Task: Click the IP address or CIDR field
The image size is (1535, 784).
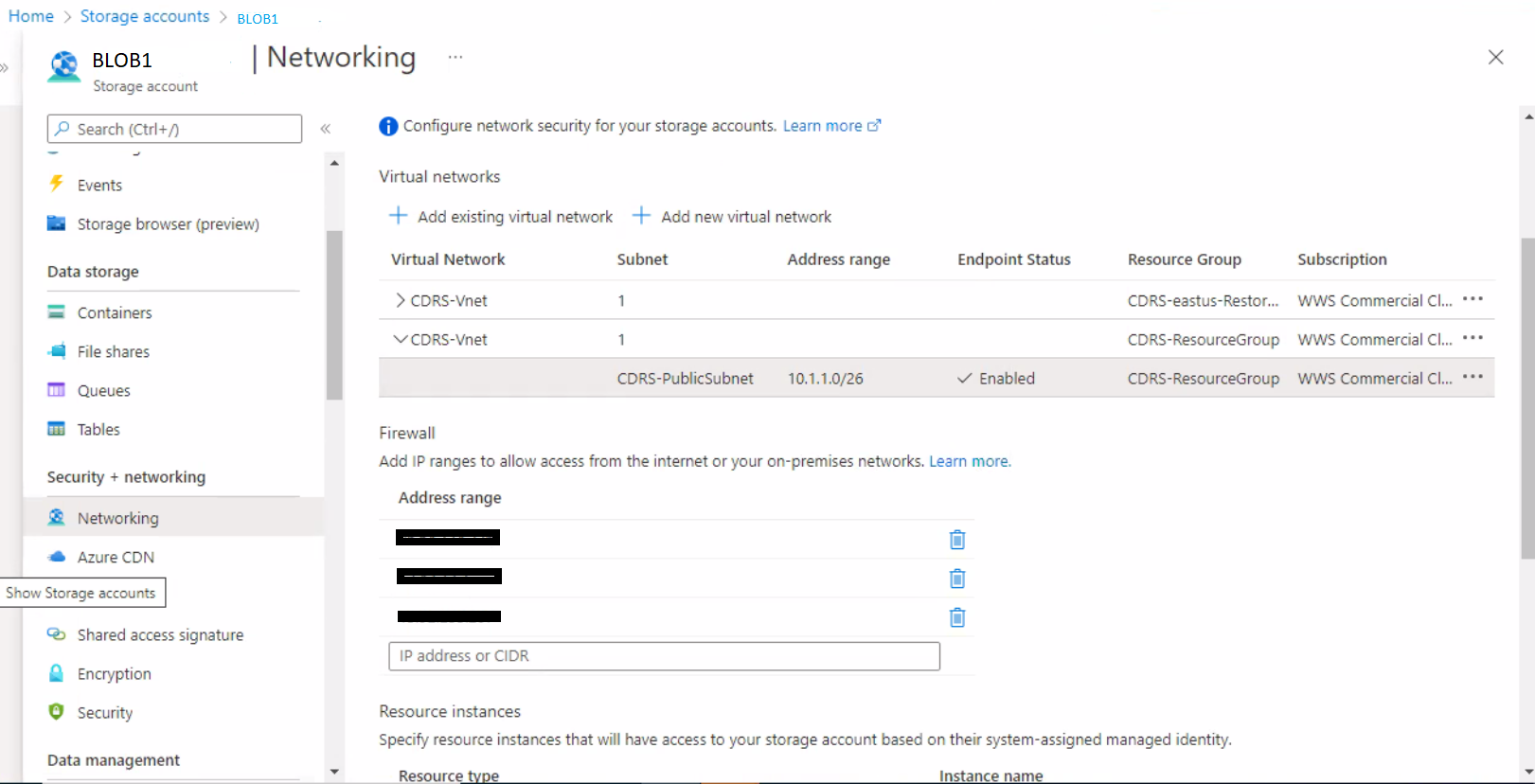Action: tap(664, 656)
